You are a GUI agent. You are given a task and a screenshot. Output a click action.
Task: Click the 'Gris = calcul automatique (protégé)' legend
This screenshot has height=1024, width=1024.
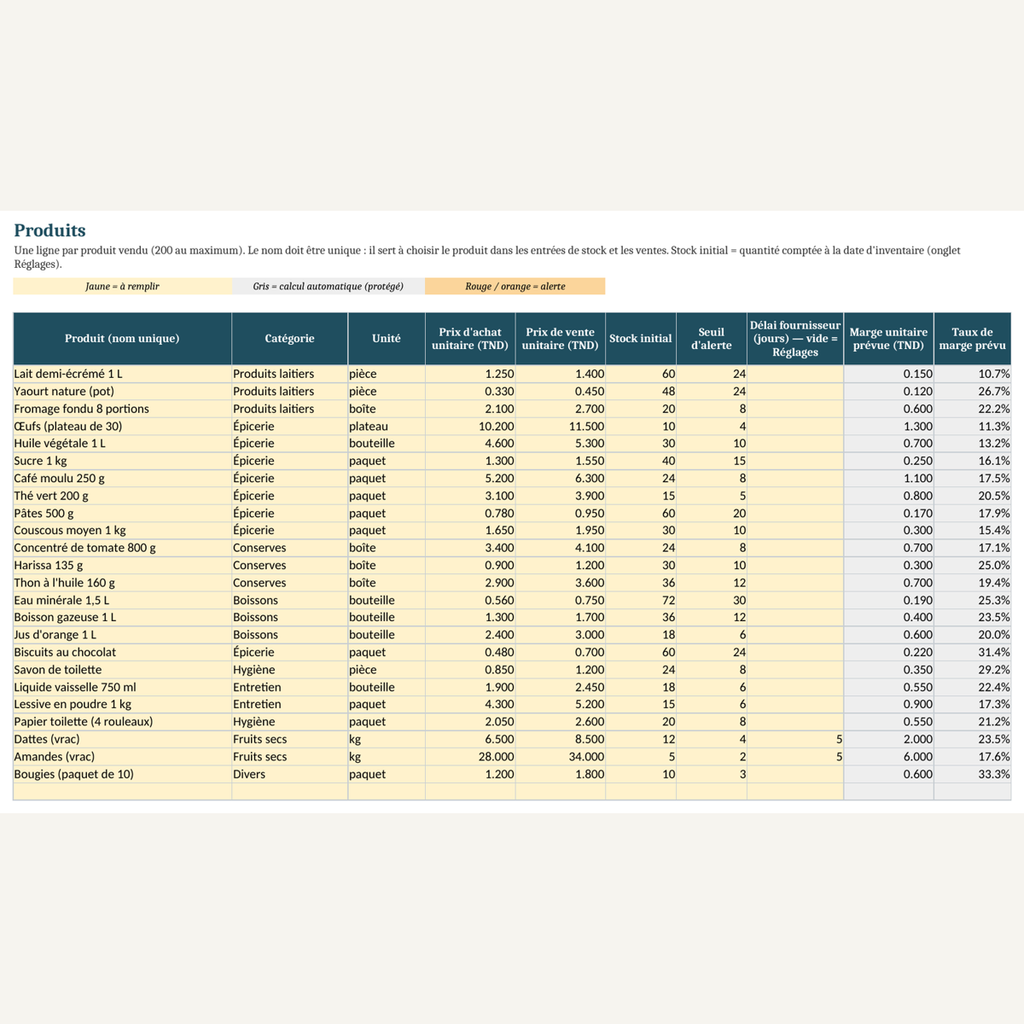click(x=328, y=286)
